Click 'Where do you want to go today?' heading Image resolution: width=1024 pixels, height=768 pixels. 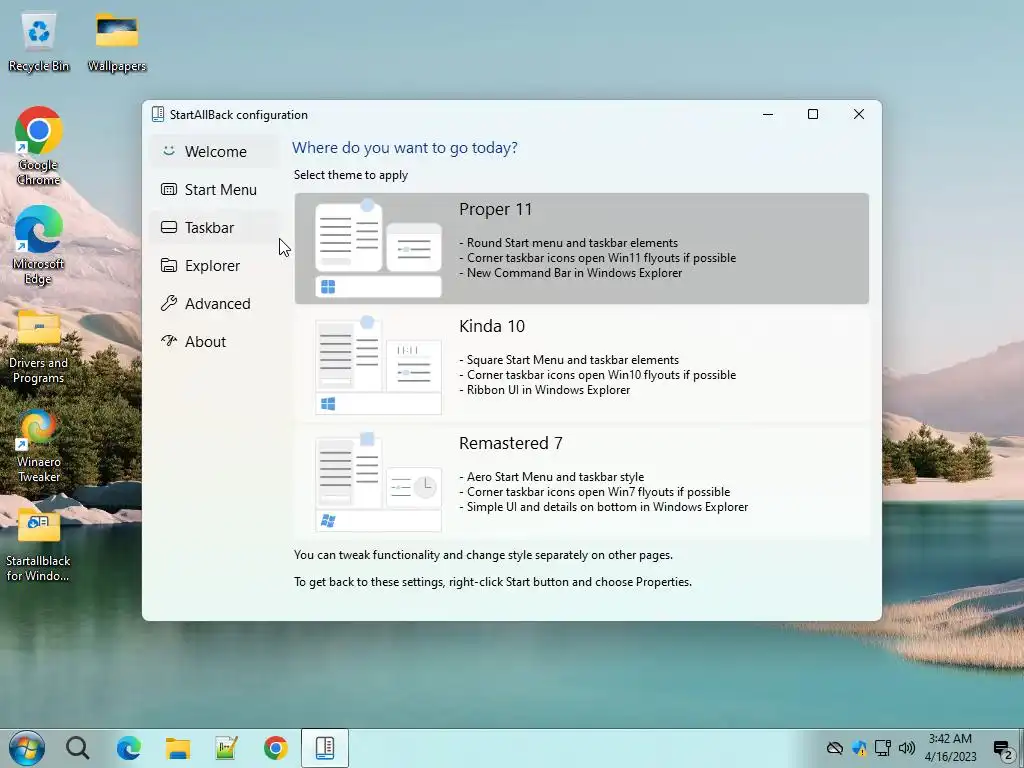405,148
